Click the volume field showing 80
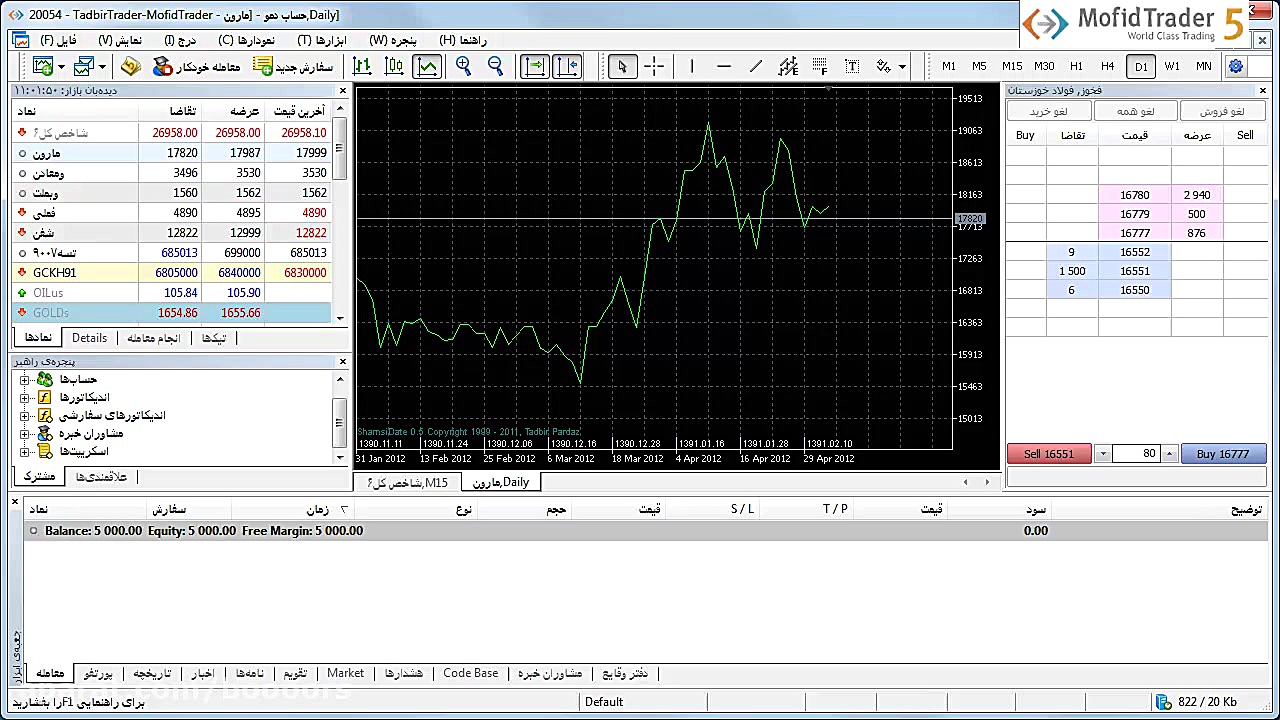The width and height of the screenshot is (1280, 720). point(1135,454)
